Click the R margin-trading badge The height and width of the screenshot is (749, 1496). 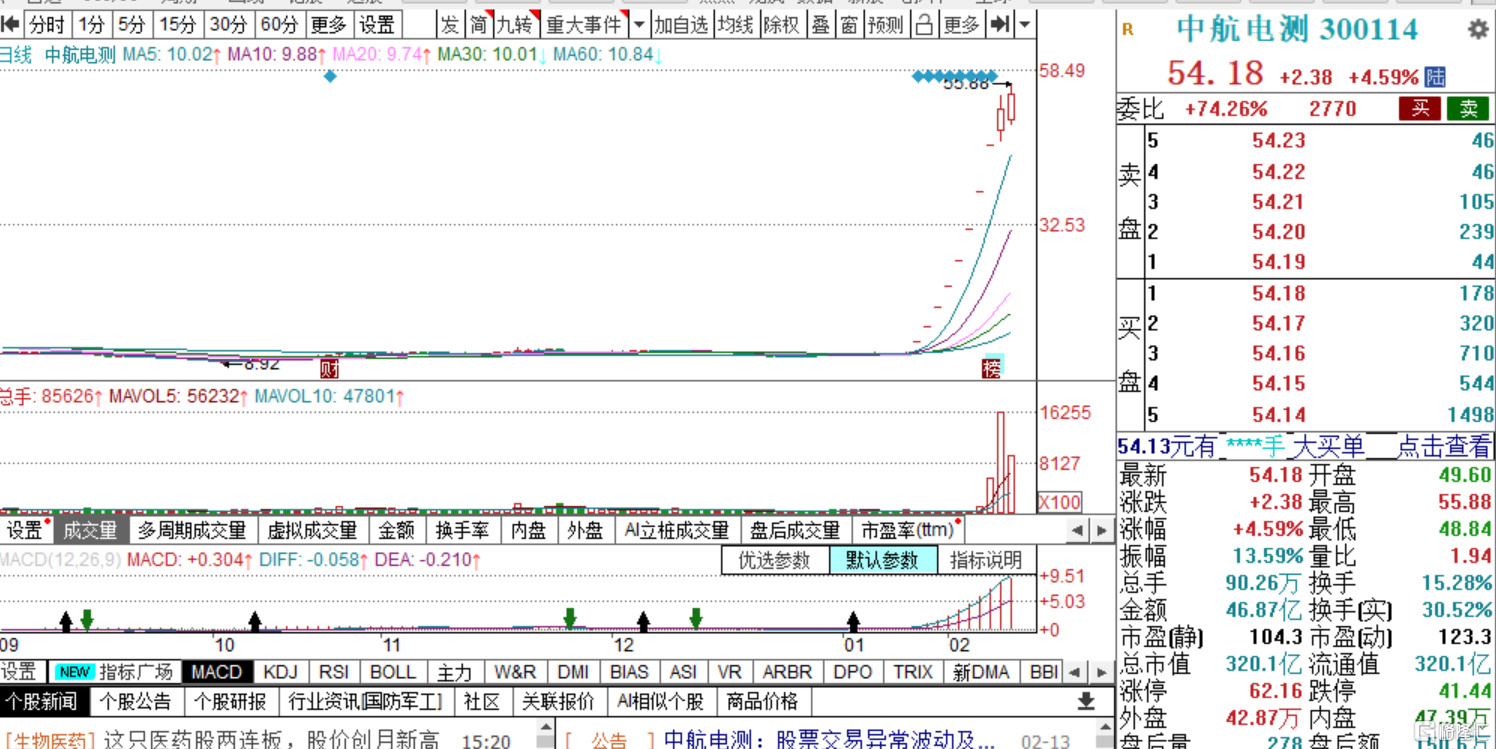point(1128,30)
